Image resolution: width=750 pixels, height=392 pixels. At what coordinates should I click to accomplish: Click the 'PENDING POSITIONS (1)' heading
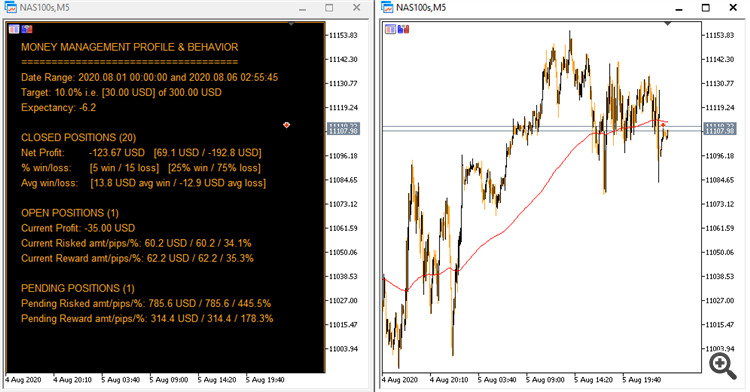78,289
